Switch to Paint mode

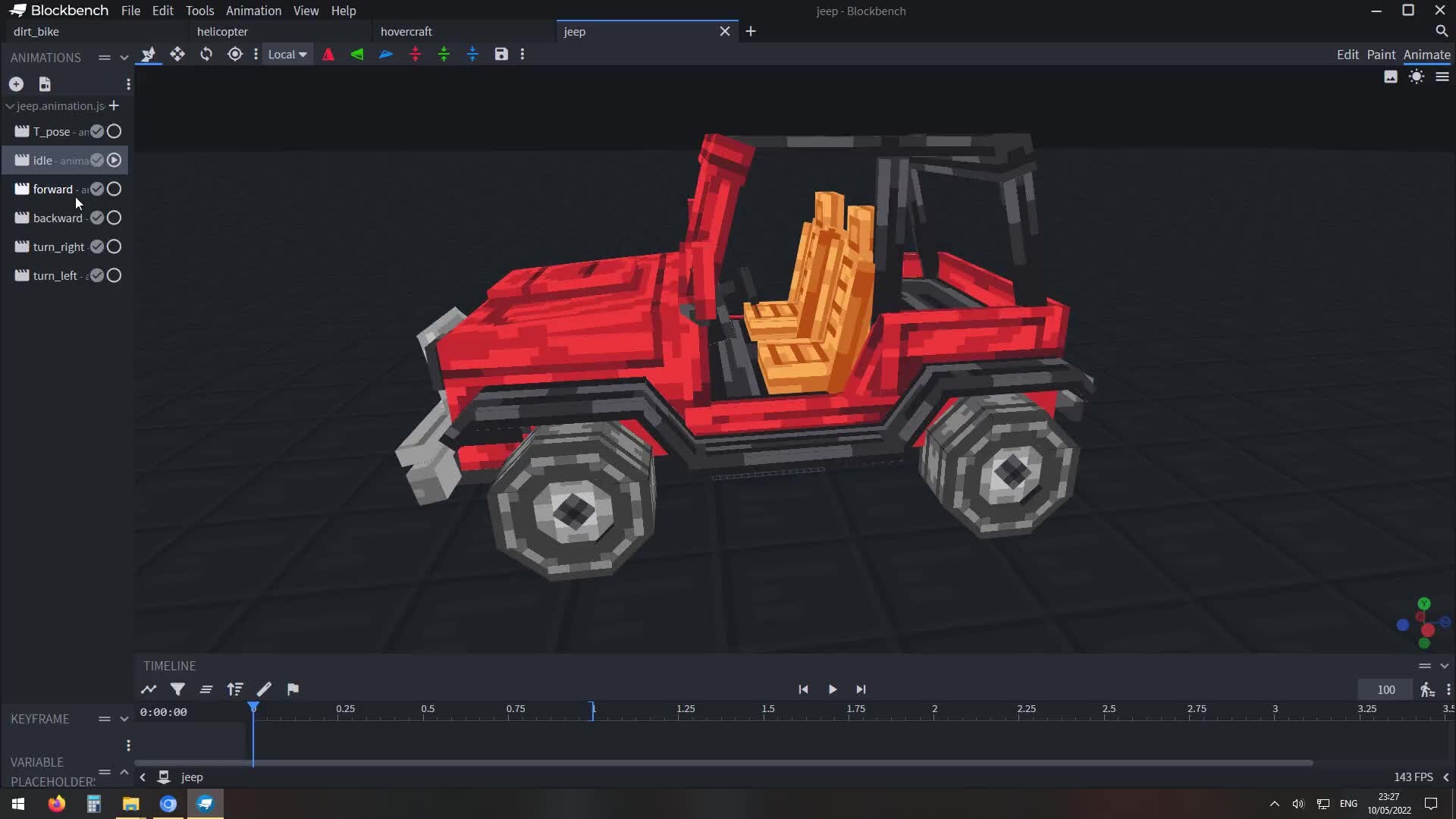[x=1381, y=55]
